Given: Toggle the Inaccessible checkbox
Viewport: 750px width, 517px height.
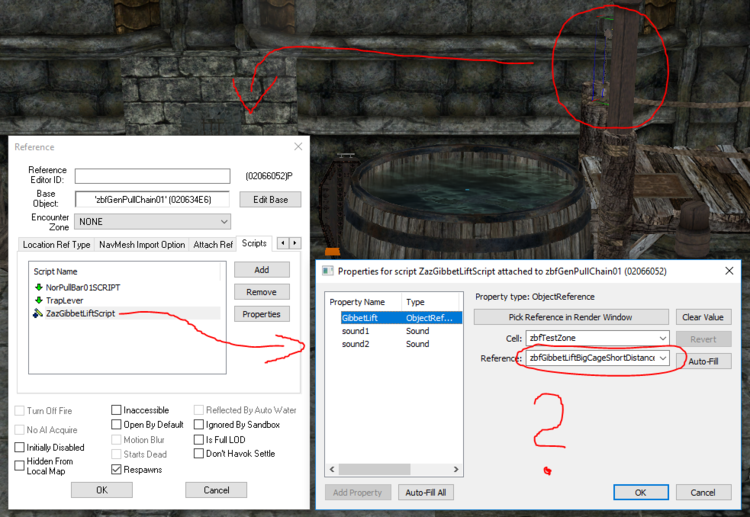Looking at the screenshot, I should click(x=116, y=410).
